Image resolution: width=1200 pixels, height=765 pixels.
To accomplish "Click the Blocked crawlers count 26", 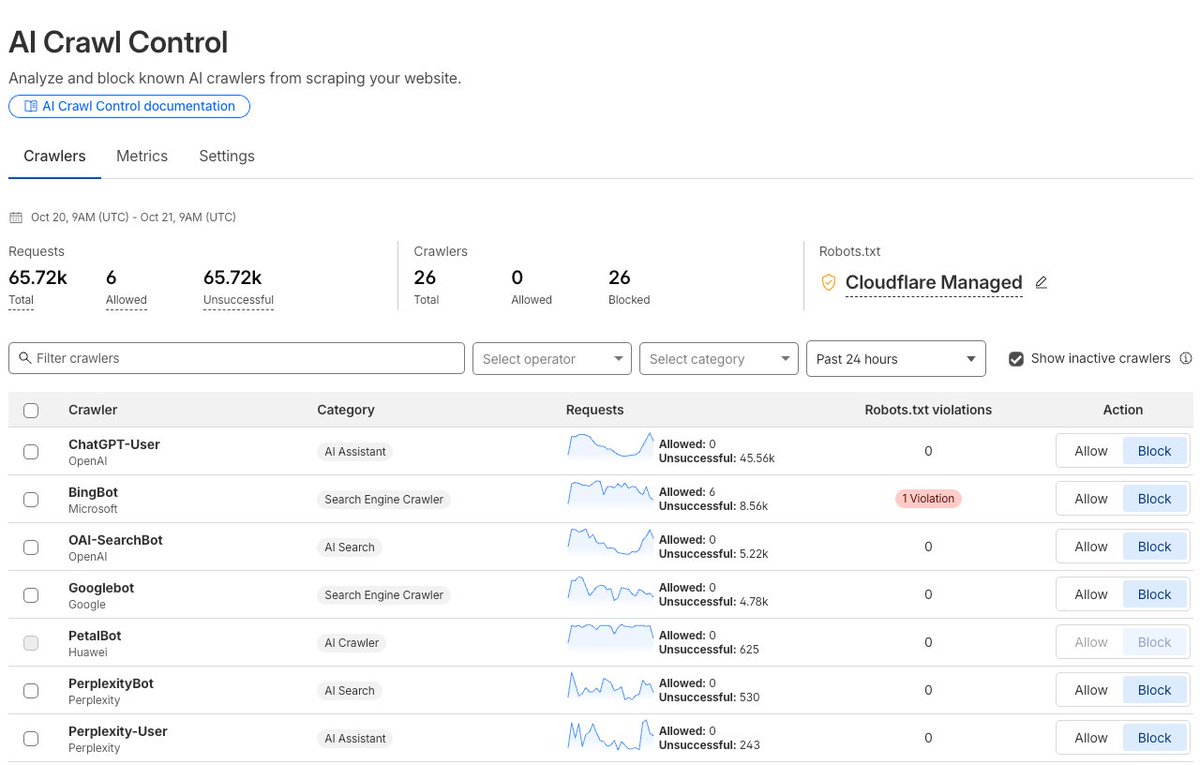I will 619,278.
